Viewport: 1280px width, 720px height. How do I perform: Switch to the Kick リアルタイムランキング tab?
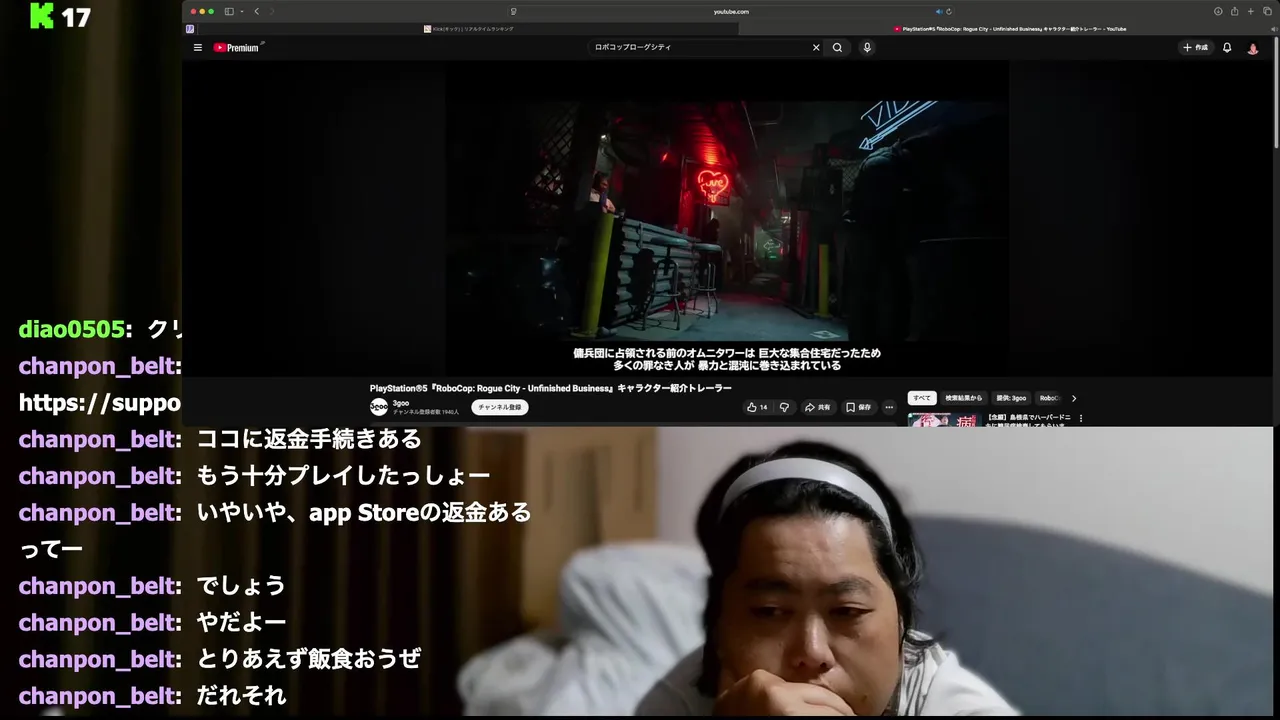[468, 29]
